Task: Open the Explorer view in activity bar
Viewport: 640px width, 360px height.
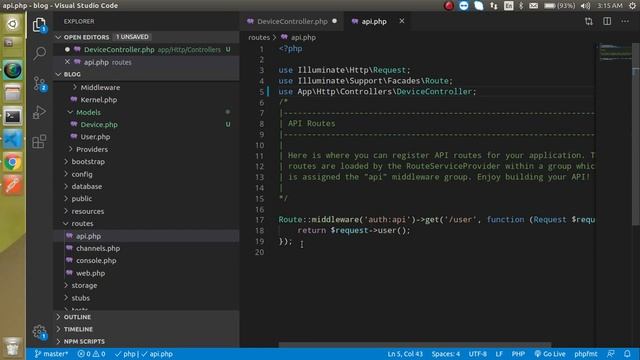Action: (39, 25)
